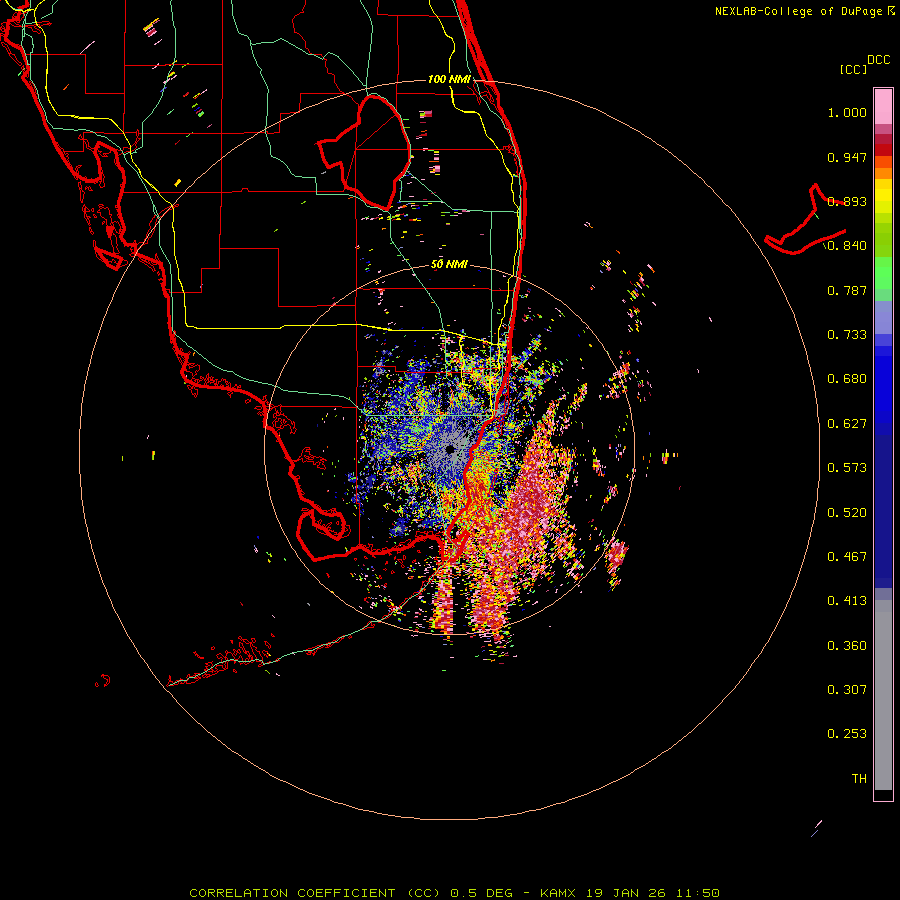Viewport: 900px width, 900px height.
Task: Select the 0.733 scale value
Action: click(847, 335)
